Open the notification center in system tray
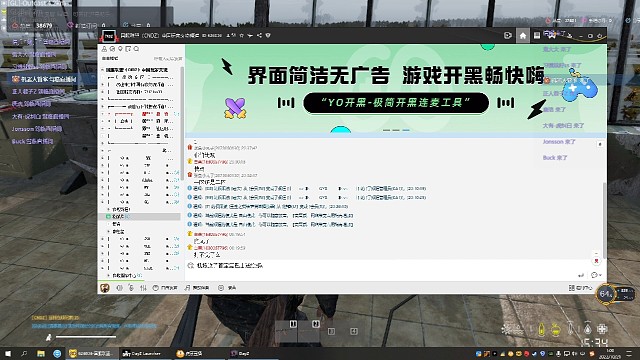The image size is (640, 360). (x=629, y=353)
